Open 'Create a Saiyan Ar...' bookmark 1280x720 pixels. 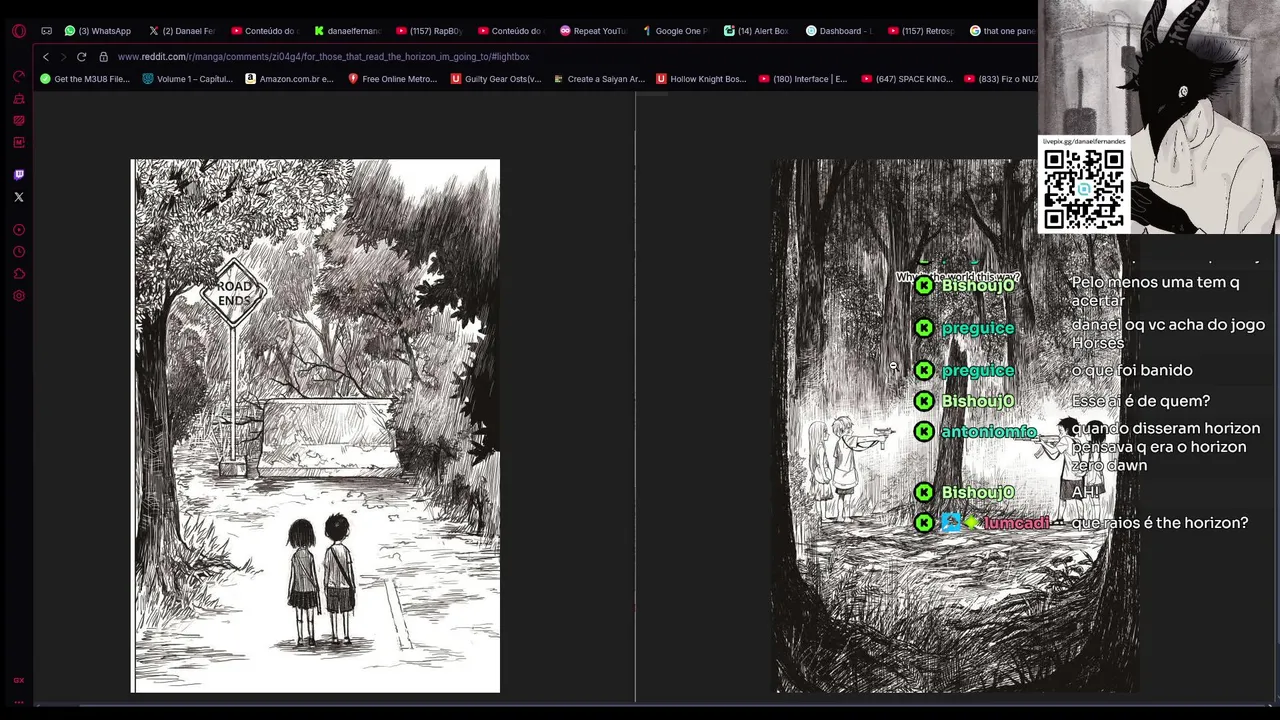tap(598, 79)
